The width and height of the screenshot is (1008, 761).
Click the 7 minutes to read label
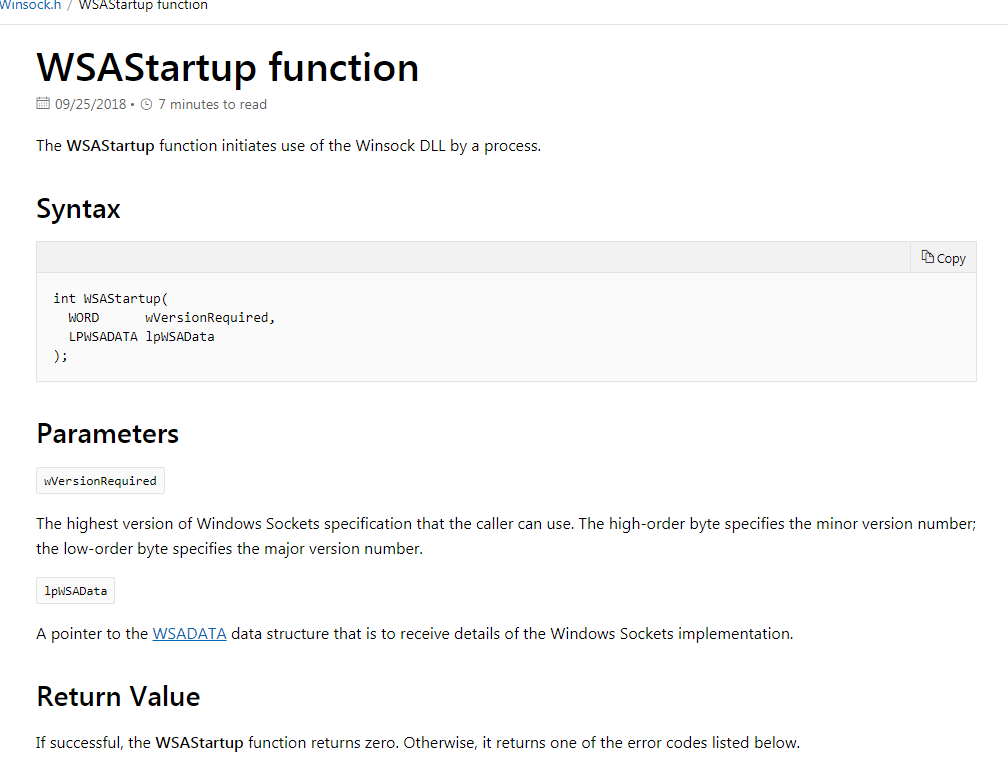(x=212, y=104)
